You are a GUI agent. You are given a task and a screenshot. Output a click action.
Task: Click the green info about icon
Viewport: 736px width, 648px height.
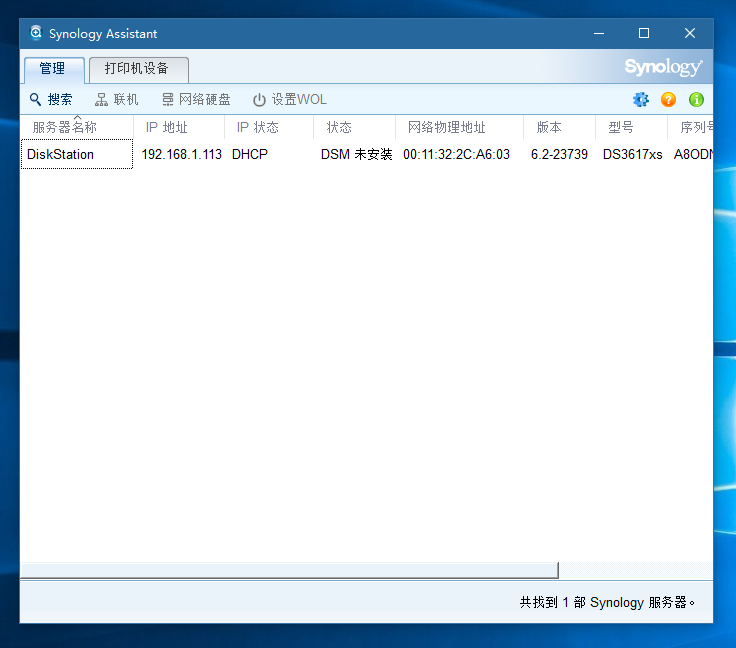(696, 100)
